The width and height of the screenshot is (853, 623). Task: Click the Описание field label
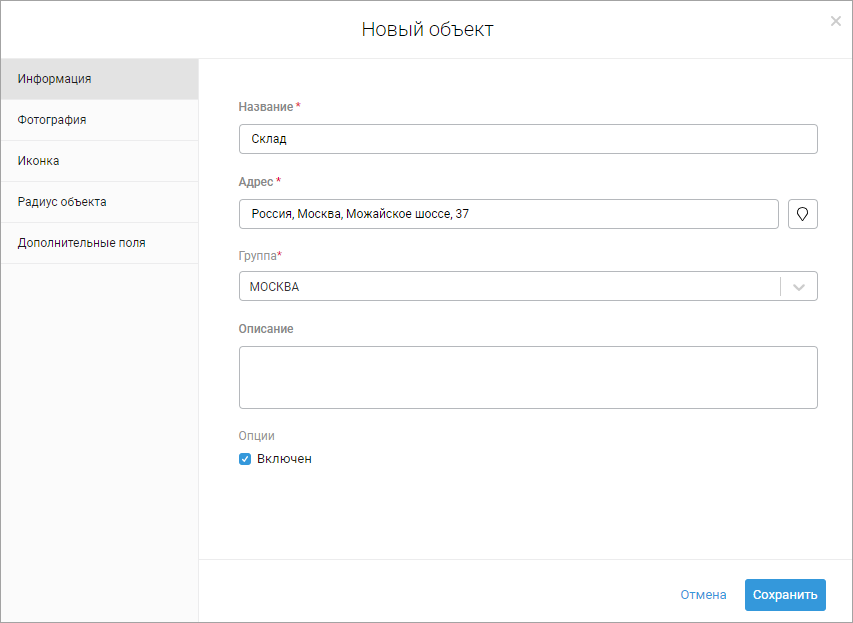[x=266, y=329]
